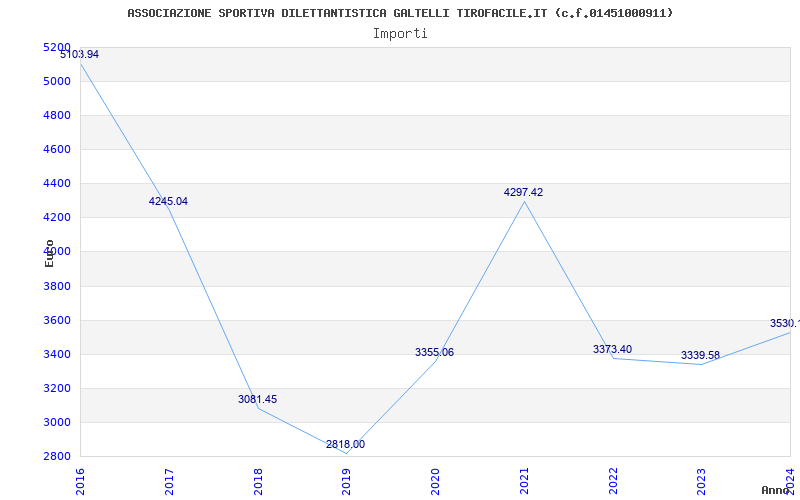Click the x-axis year 2019
Image resolution: width=800 pixels, height=500 pixels.
(346, 482)
